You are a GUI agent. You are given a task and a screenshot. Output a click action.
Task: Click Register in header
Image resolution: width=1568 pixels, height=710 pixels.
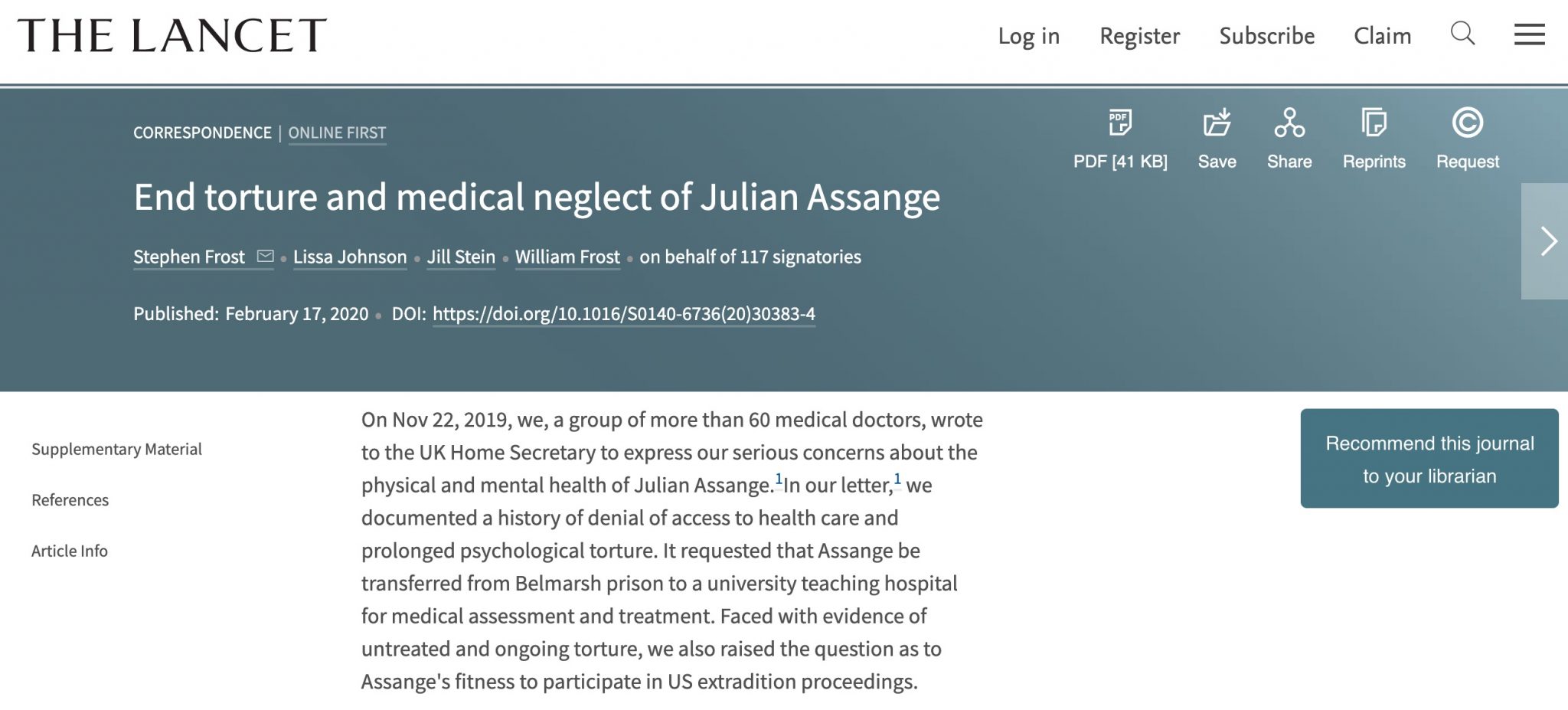[x=1139, y=35]
